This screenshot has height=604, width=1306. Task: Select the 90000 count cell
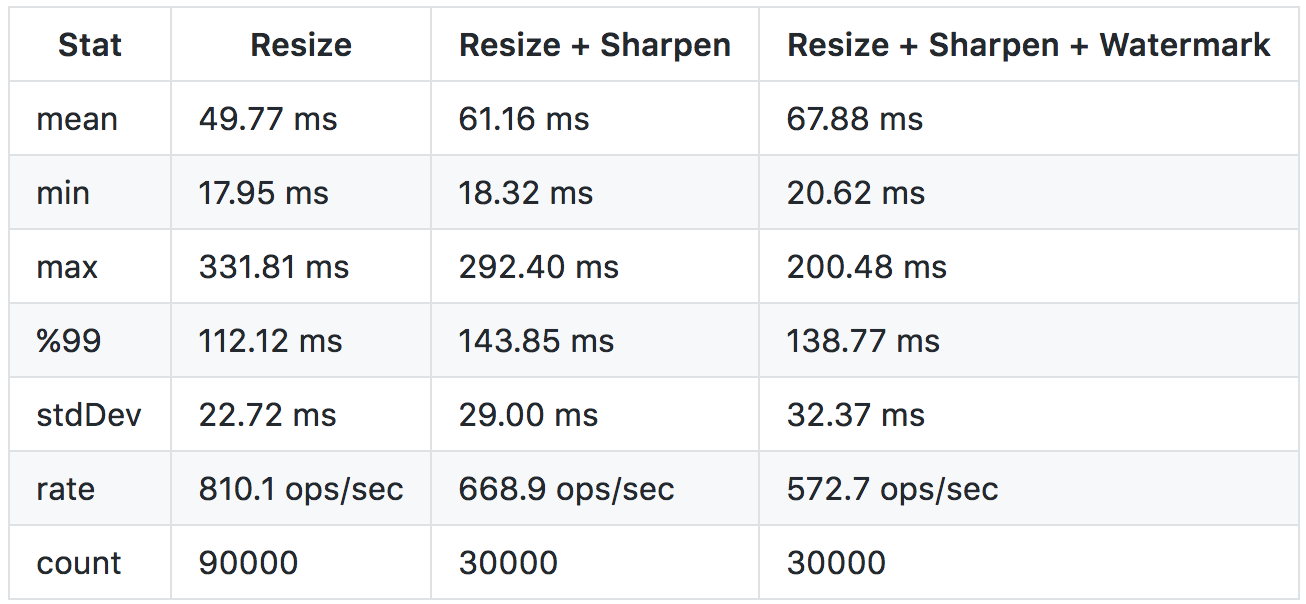click(248, 563)
